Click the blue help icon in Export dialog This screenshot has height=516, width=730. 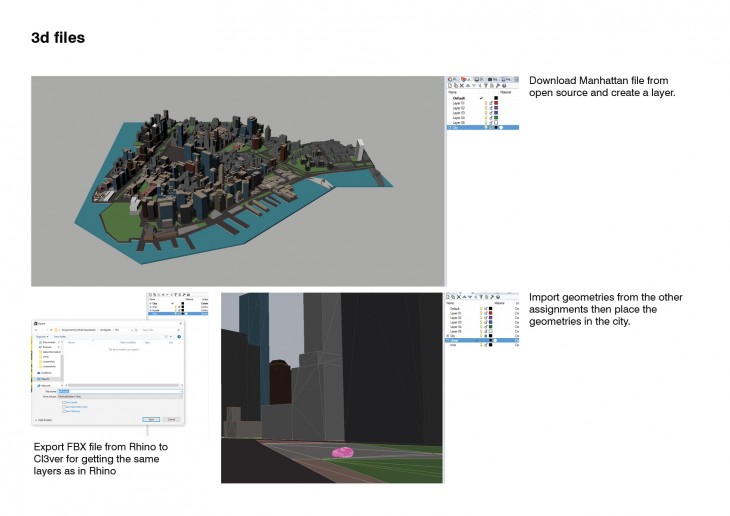click(178, 338)
